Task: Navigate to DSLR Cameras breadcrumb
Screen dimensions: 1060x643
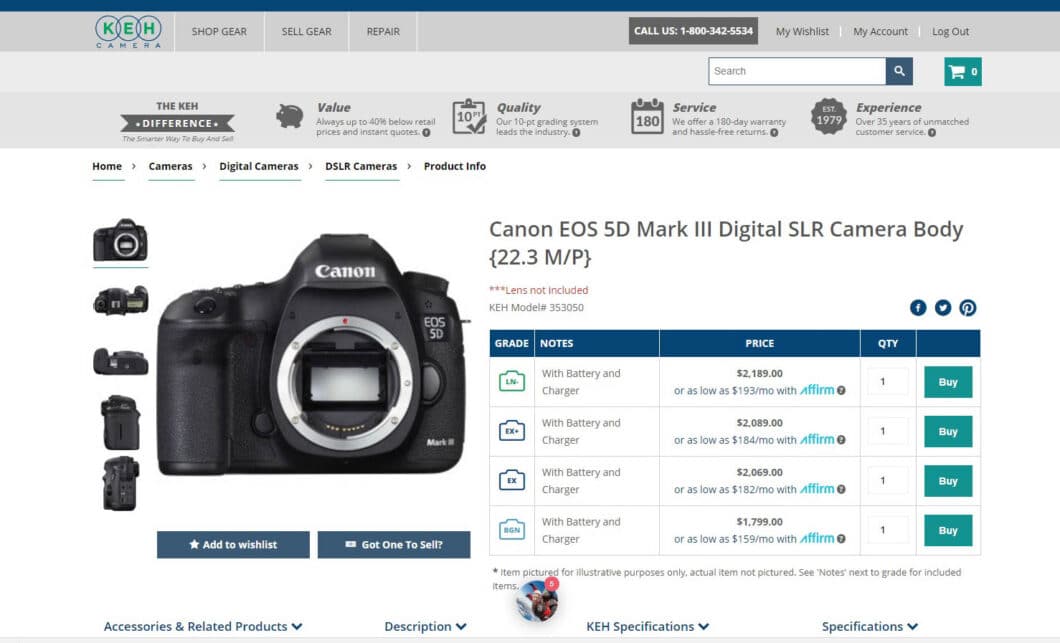Action: point(361,166)
